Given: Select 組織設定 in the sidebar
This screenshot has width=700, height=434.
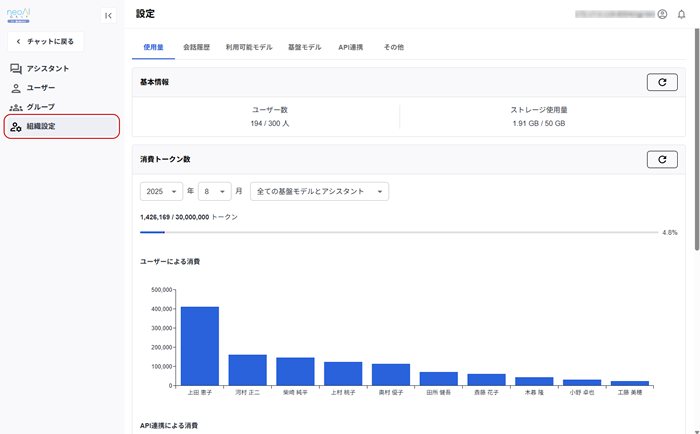Looking at the screenshot, I should [62, 126].
